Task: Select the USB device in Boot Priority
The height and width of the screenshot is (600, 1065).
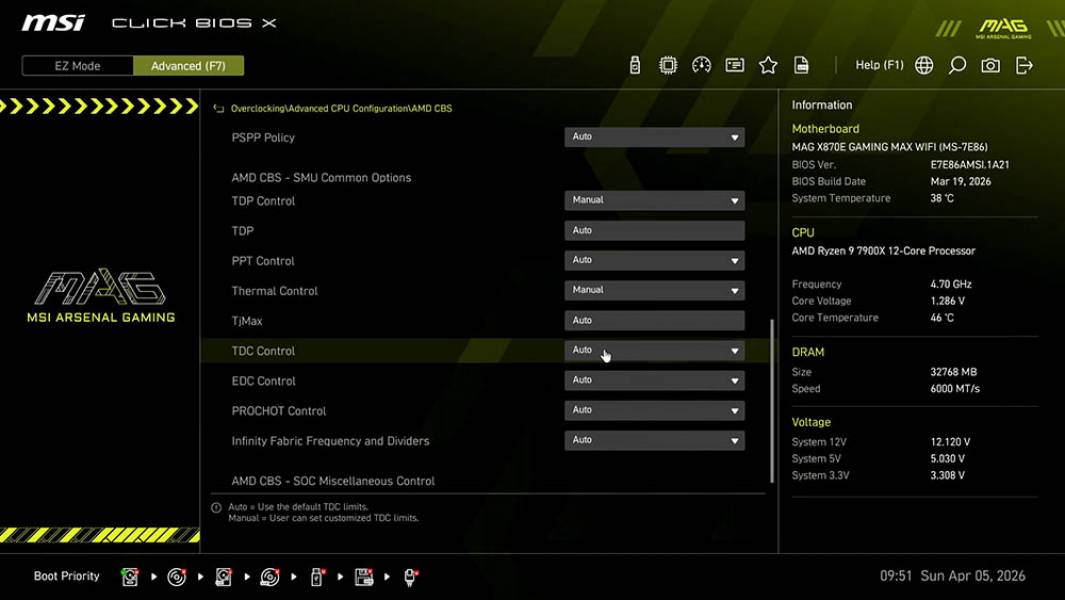Action: pos(316,576)
